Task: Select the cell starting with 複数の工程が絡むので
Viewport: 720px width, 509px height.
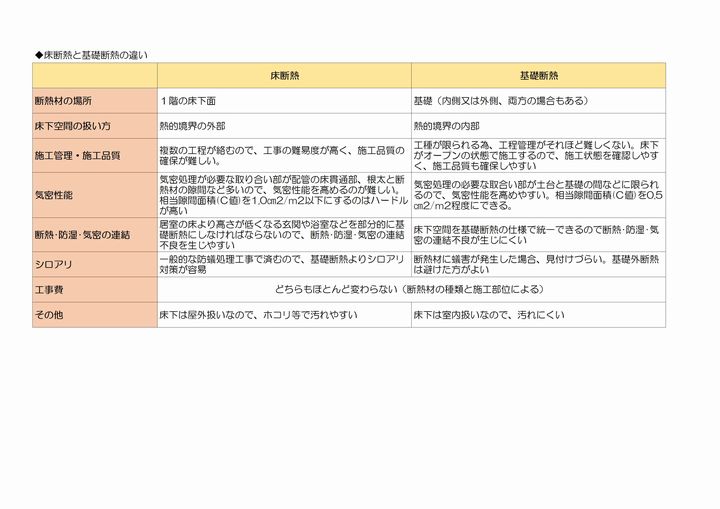Action: click(x=282, y=155)
